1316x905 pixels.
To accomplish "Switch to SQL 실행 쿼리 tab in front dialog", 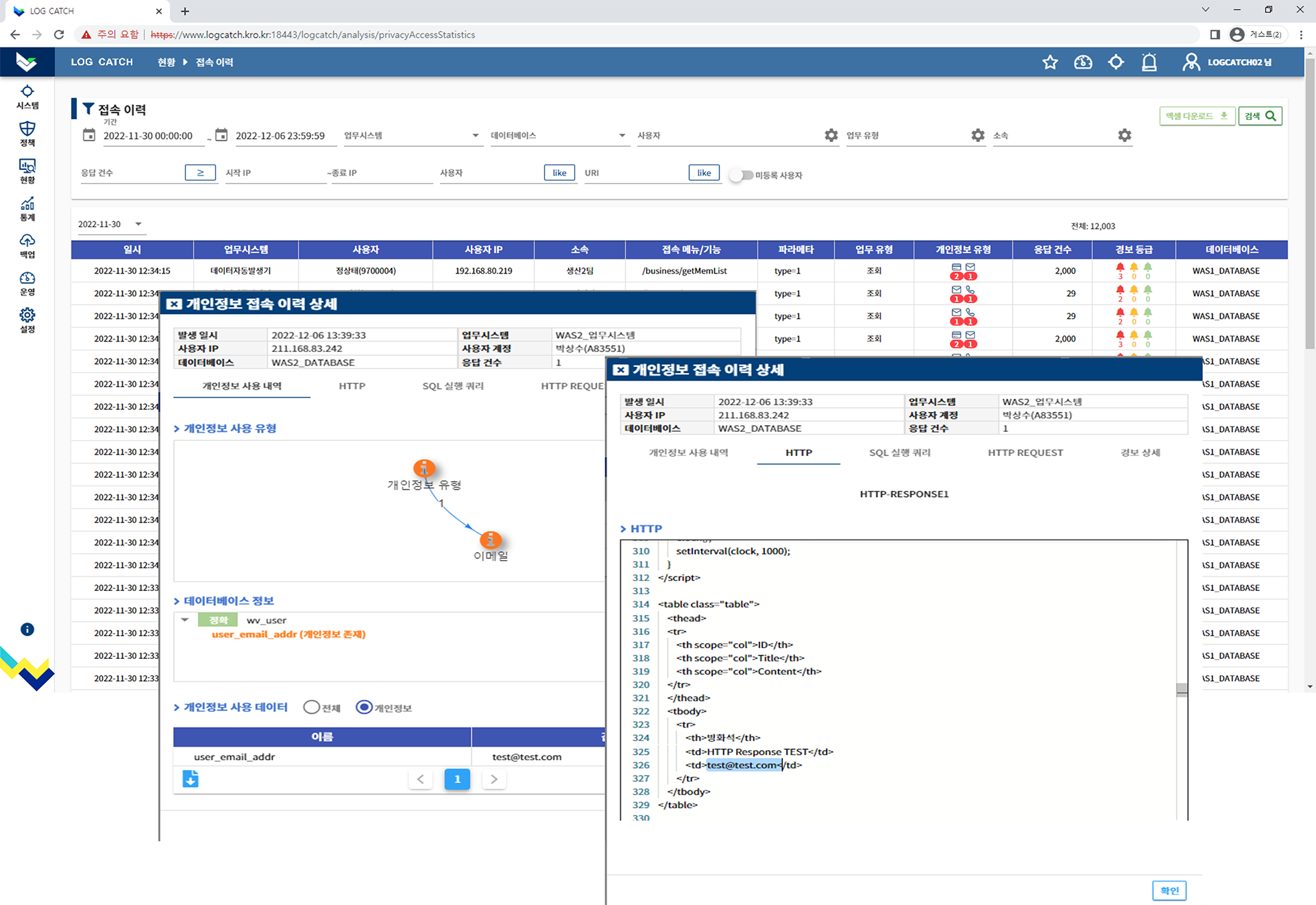I will pyautogui.click(x=900, y=452).
